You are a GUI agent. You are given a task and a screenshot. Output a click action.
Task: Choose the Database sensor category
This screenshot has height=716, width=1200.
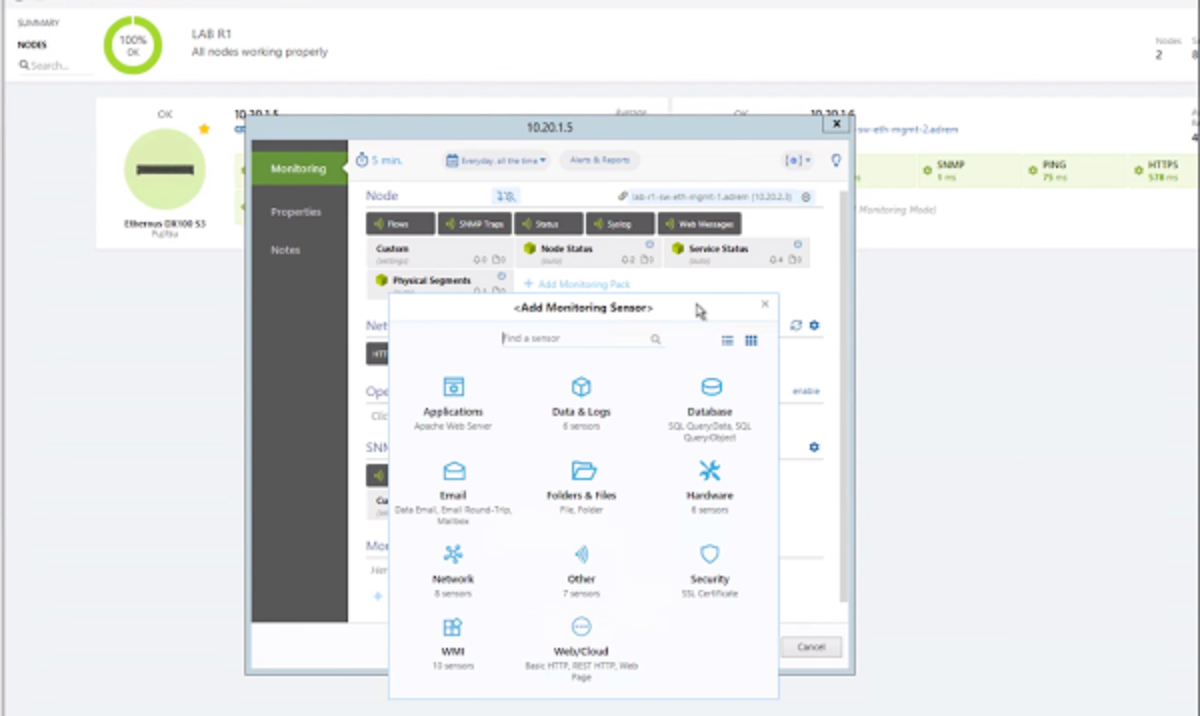click(710, 398)
